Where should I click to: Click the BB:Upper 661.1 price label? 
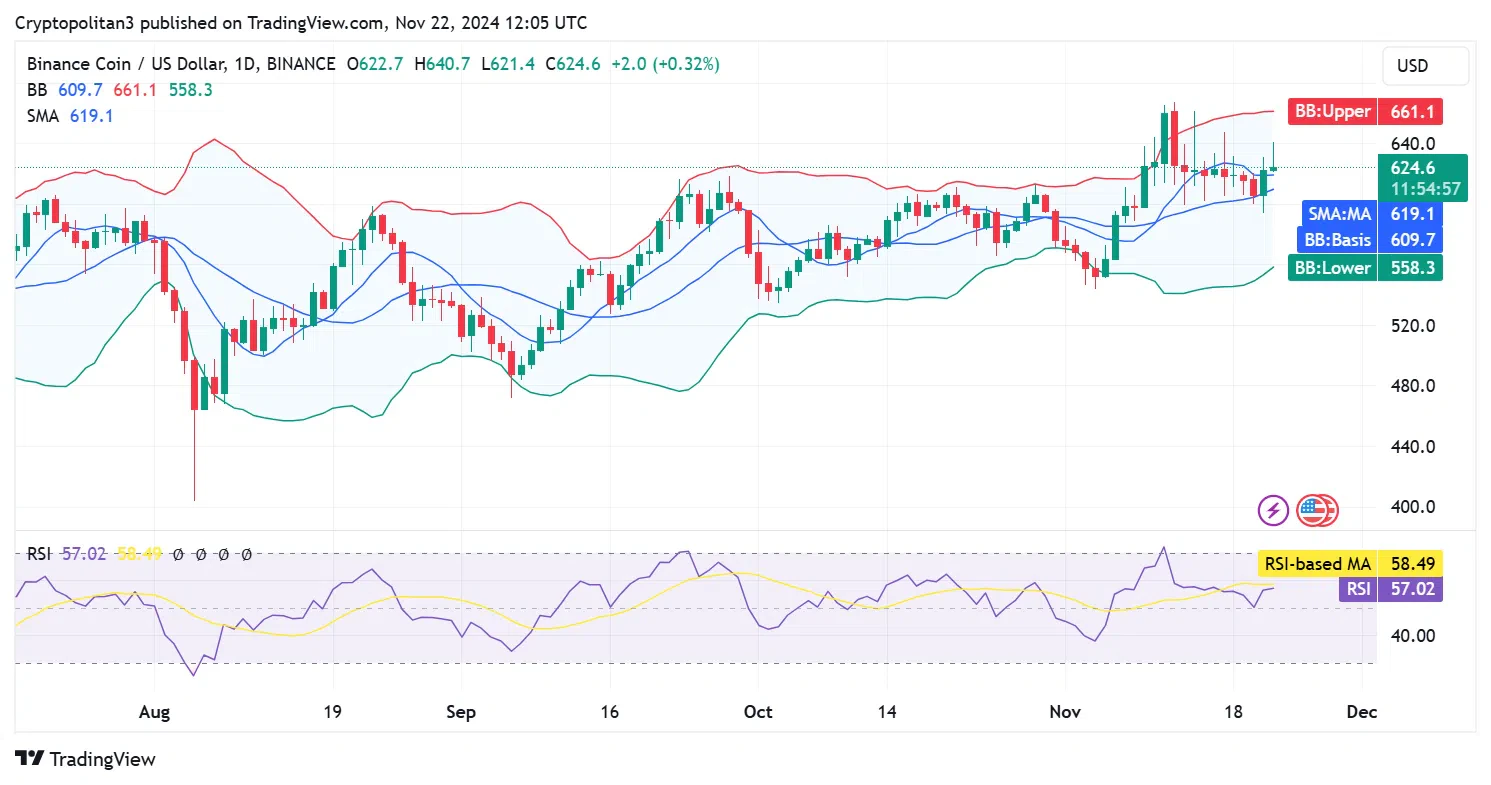pos(1364,111)
